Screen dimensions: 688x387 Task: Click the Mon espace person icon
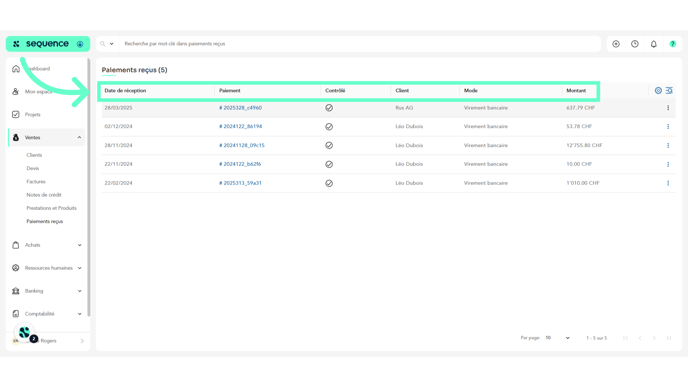tap(16, 92)
